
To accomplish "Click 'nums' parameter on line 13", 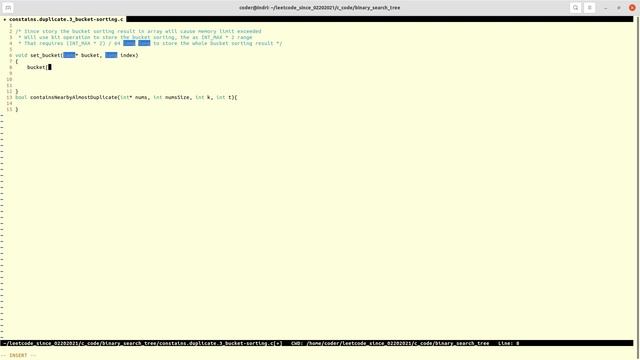I will (141, 98).
